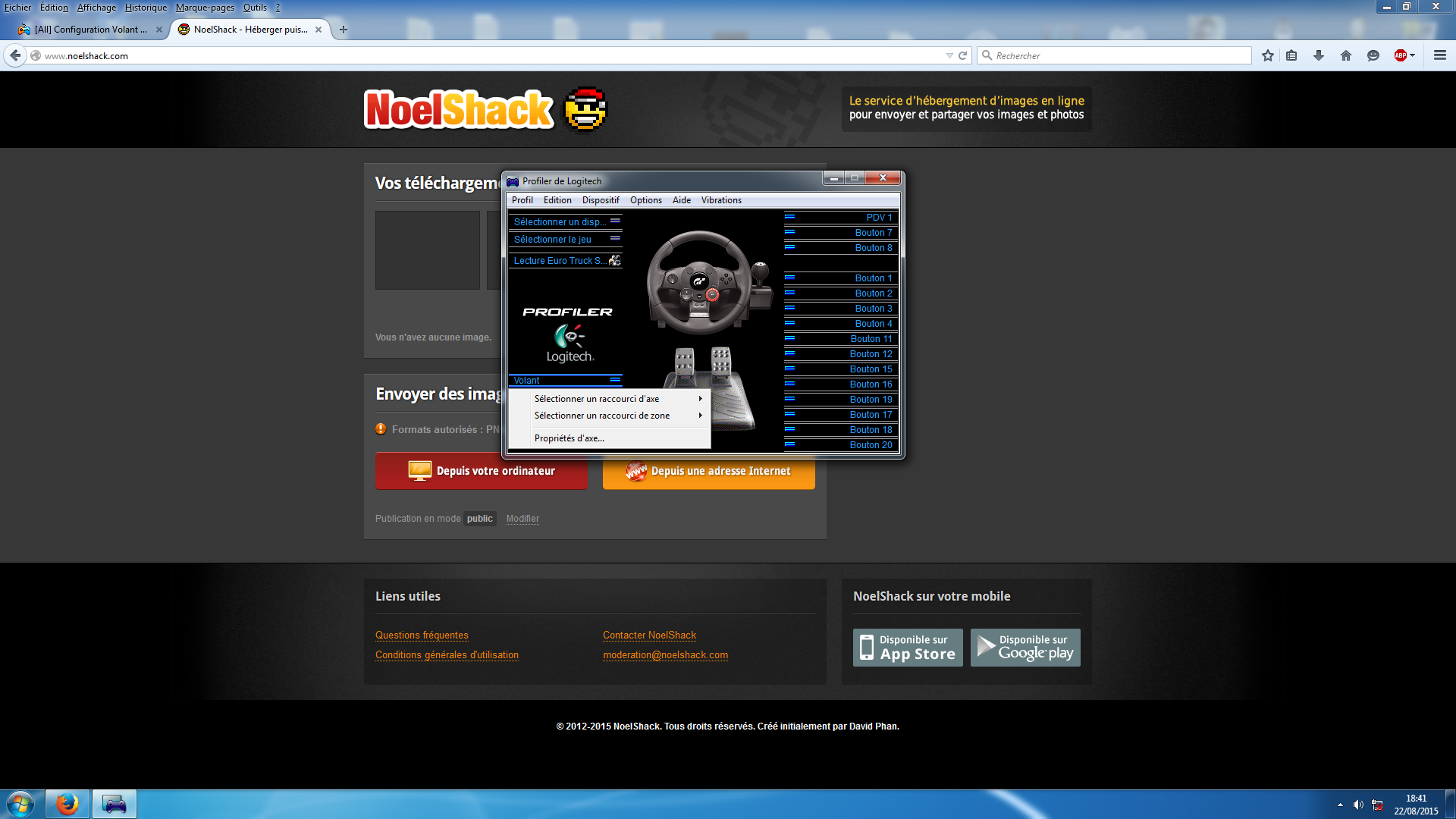Select the Bouton 4 entry

pyautogui.click(x=841, y=324)
